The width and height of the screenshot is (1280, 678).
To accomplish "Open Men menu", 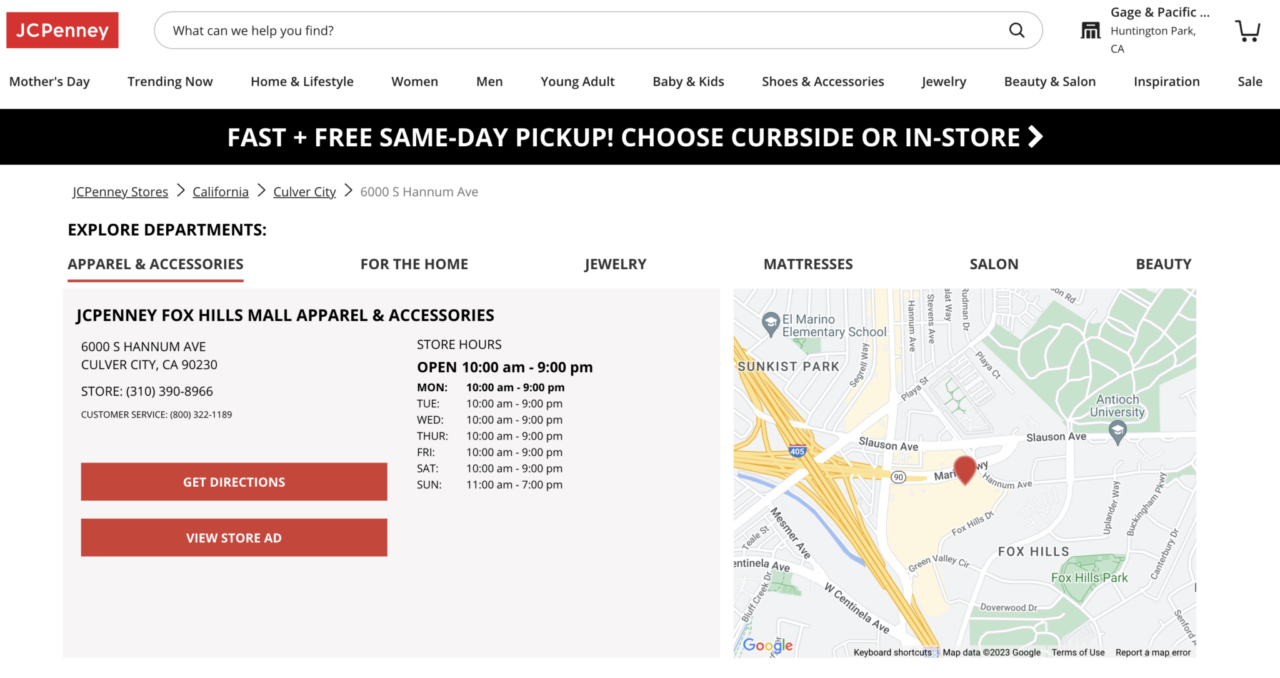I will [489, 82].
